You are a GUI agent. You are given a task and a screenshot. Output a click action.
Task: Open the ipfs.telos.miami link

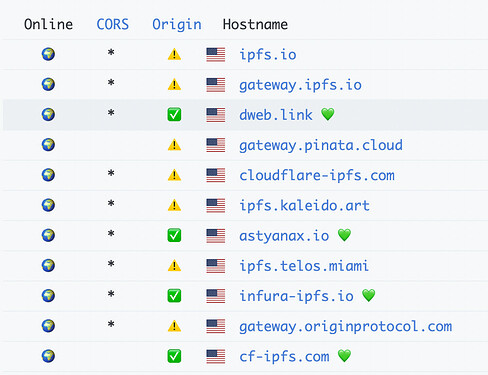304,266
